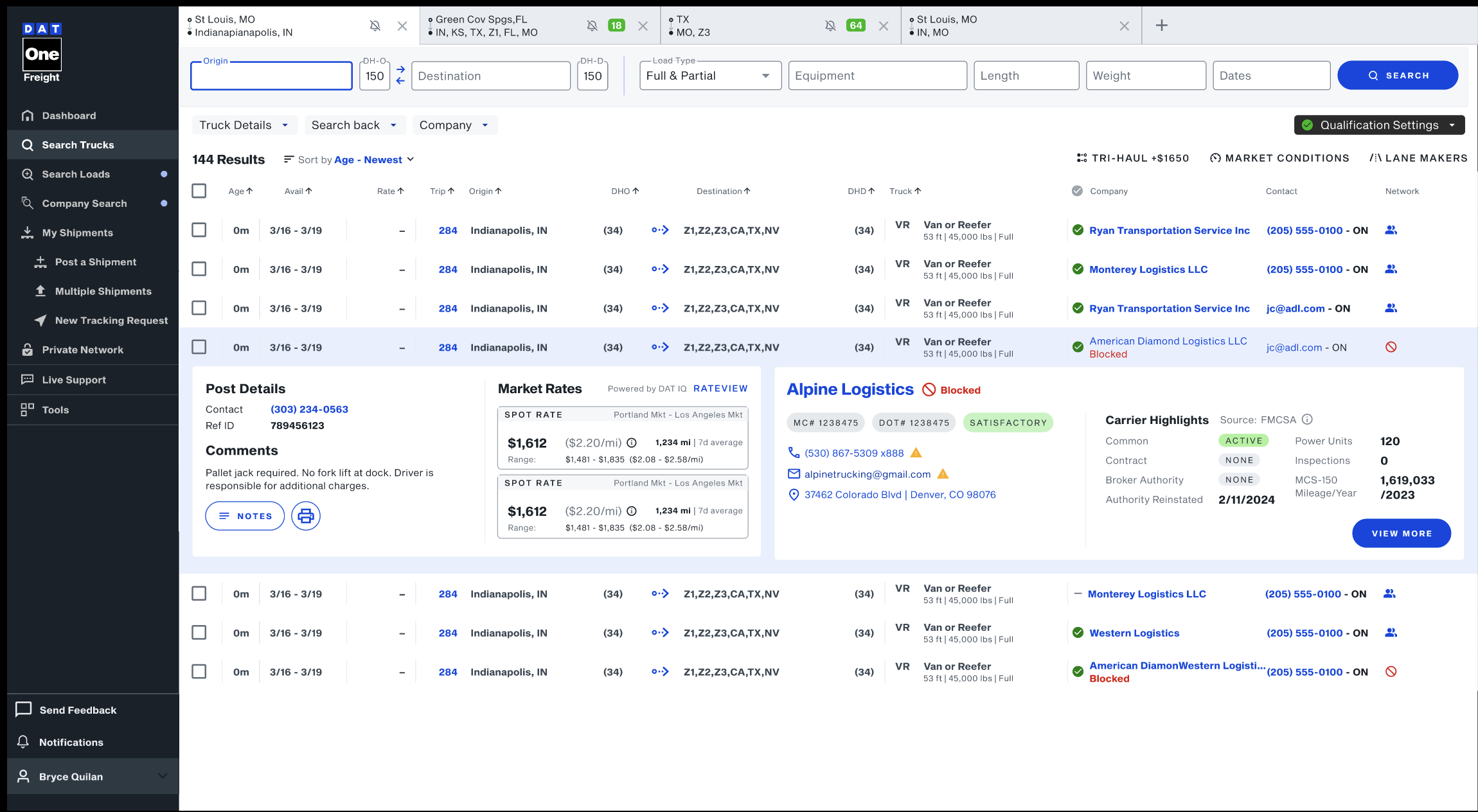The image size is (1478, 812).
Task: Tick the select-all checkbox in results header
Action: coord(199,191)
